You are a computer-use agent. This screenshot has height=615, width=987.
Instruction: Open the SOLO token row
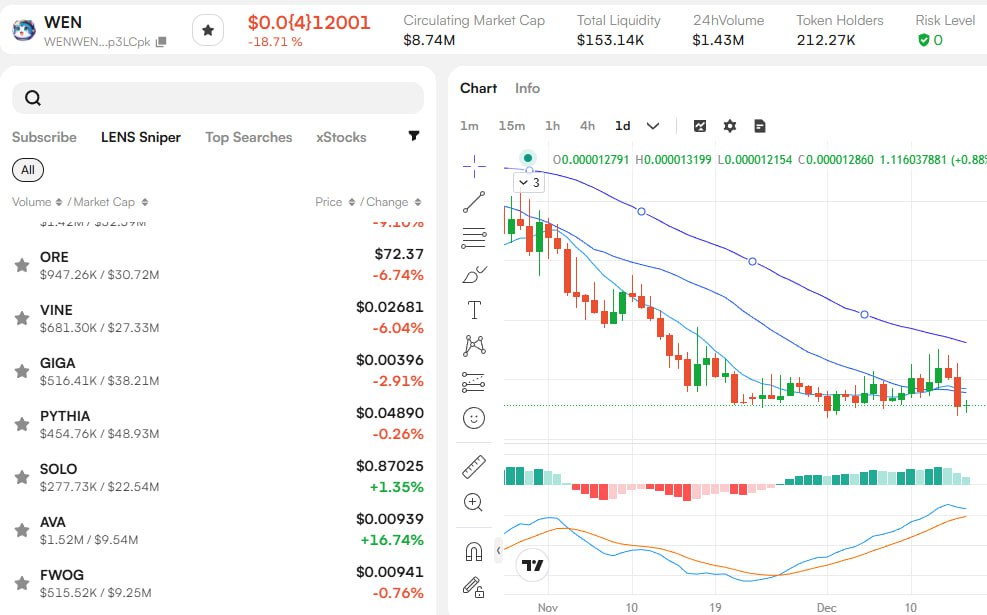point(218,477)
